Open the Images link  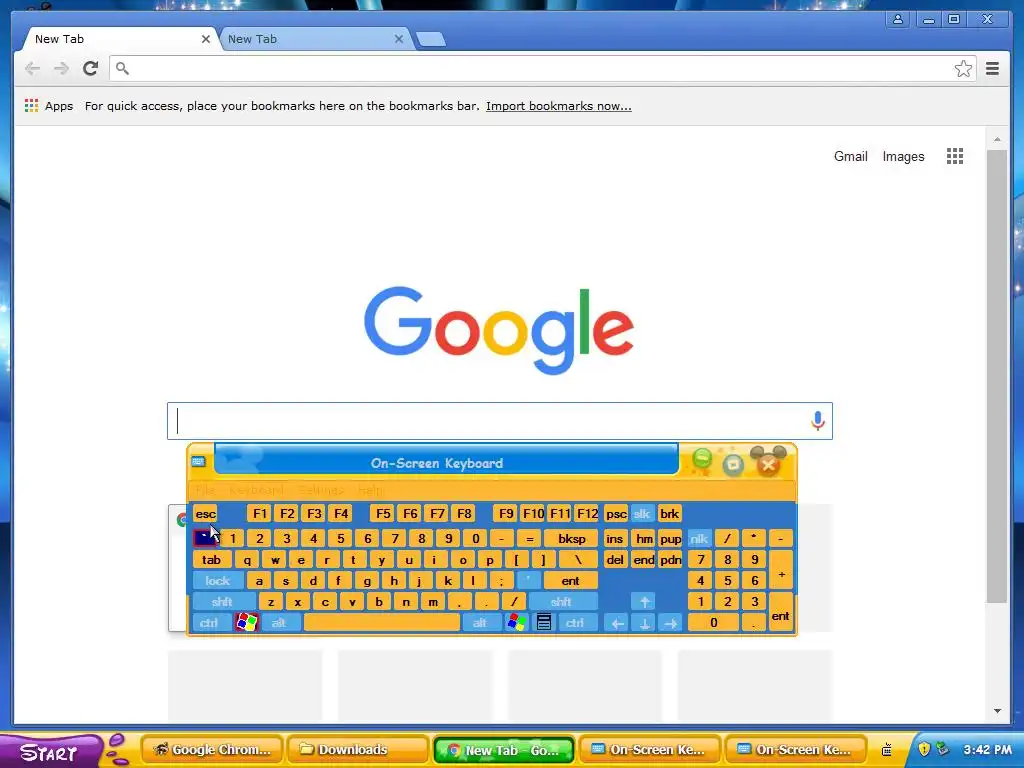[x=903, y=156]
